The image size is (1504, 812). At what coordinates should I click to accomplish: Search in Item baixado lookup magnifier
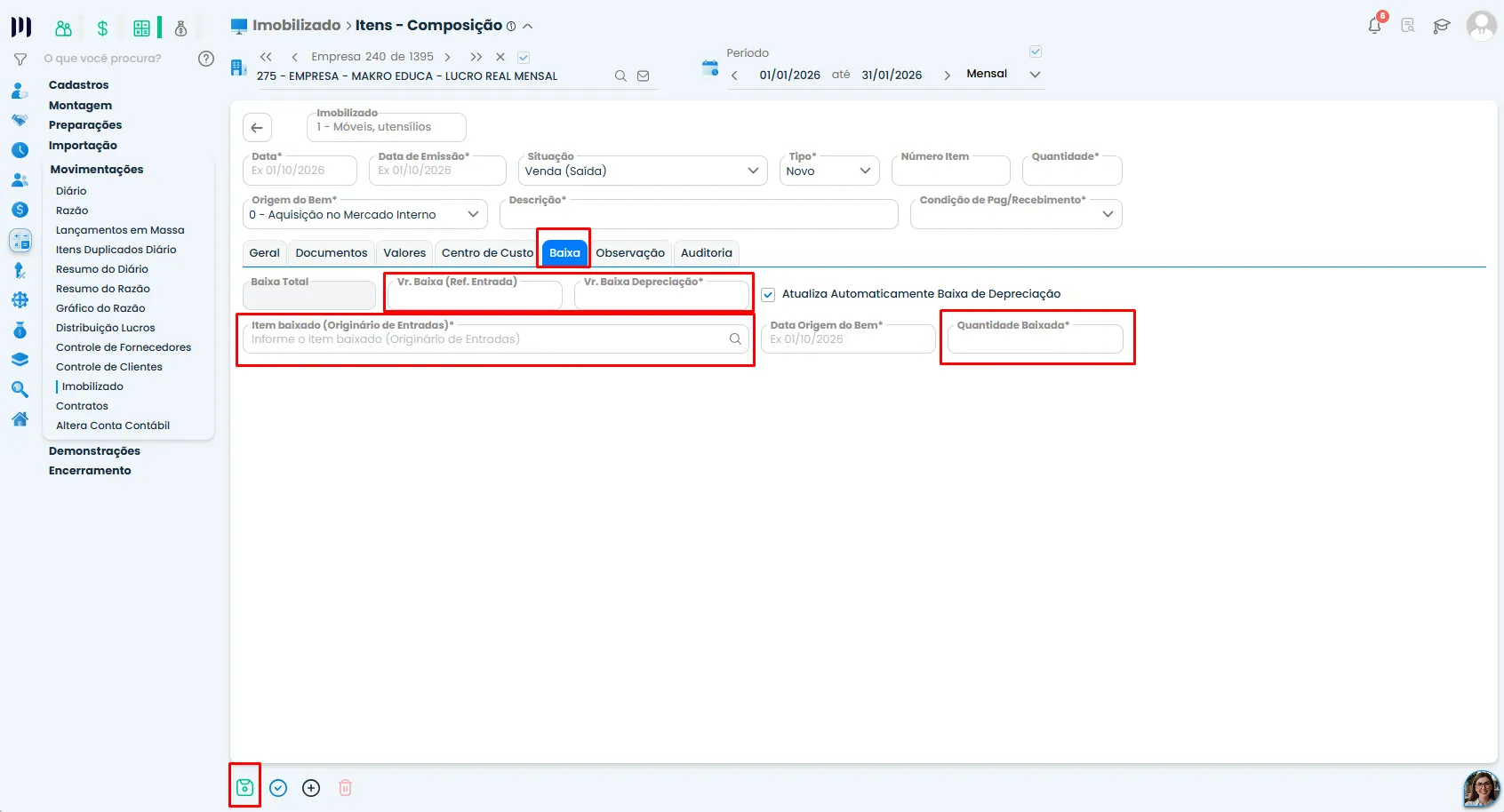735,338
